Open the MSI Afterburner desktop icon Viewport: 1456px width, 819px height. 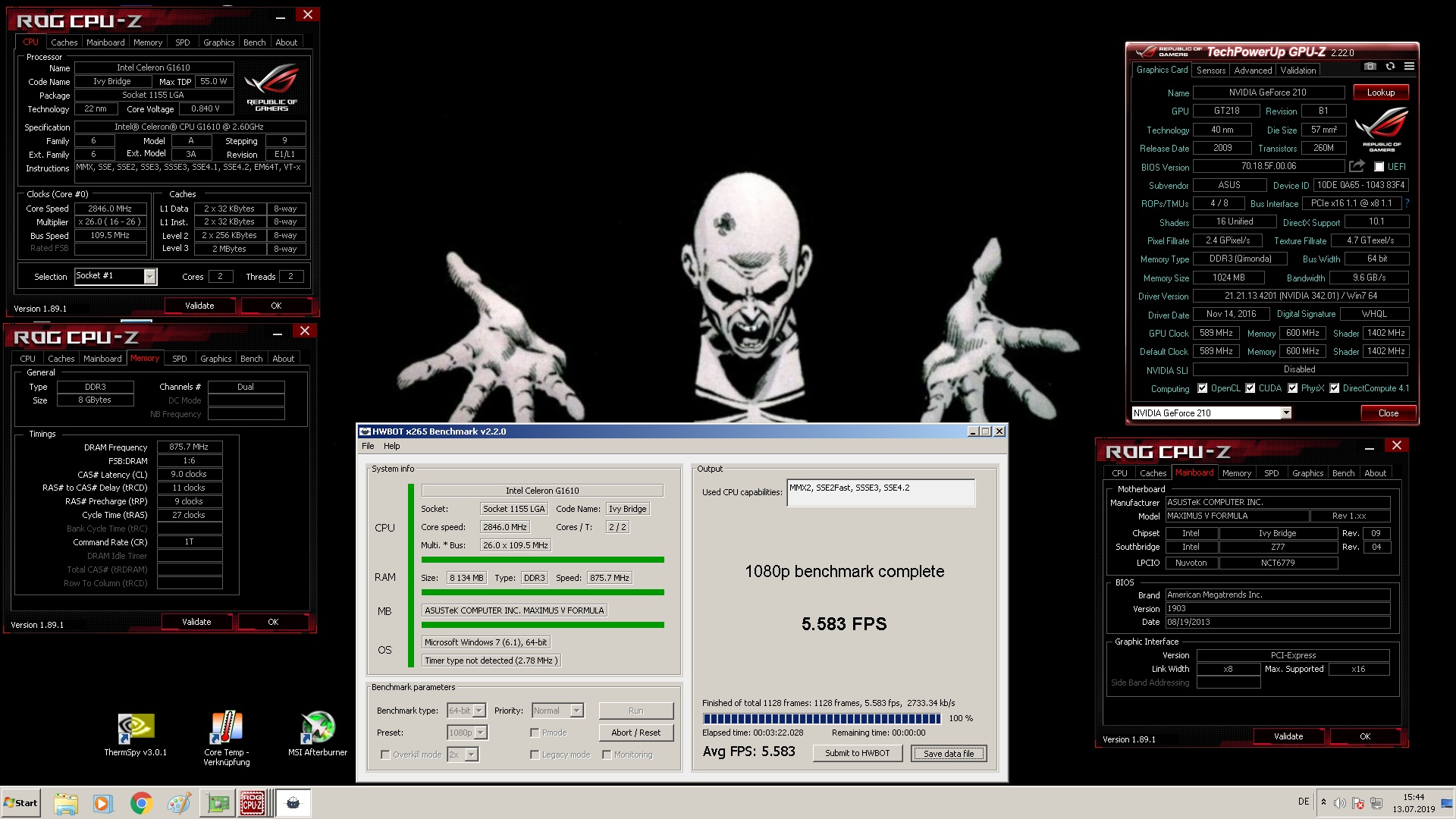pyautogui.click(x=318, y=734)
